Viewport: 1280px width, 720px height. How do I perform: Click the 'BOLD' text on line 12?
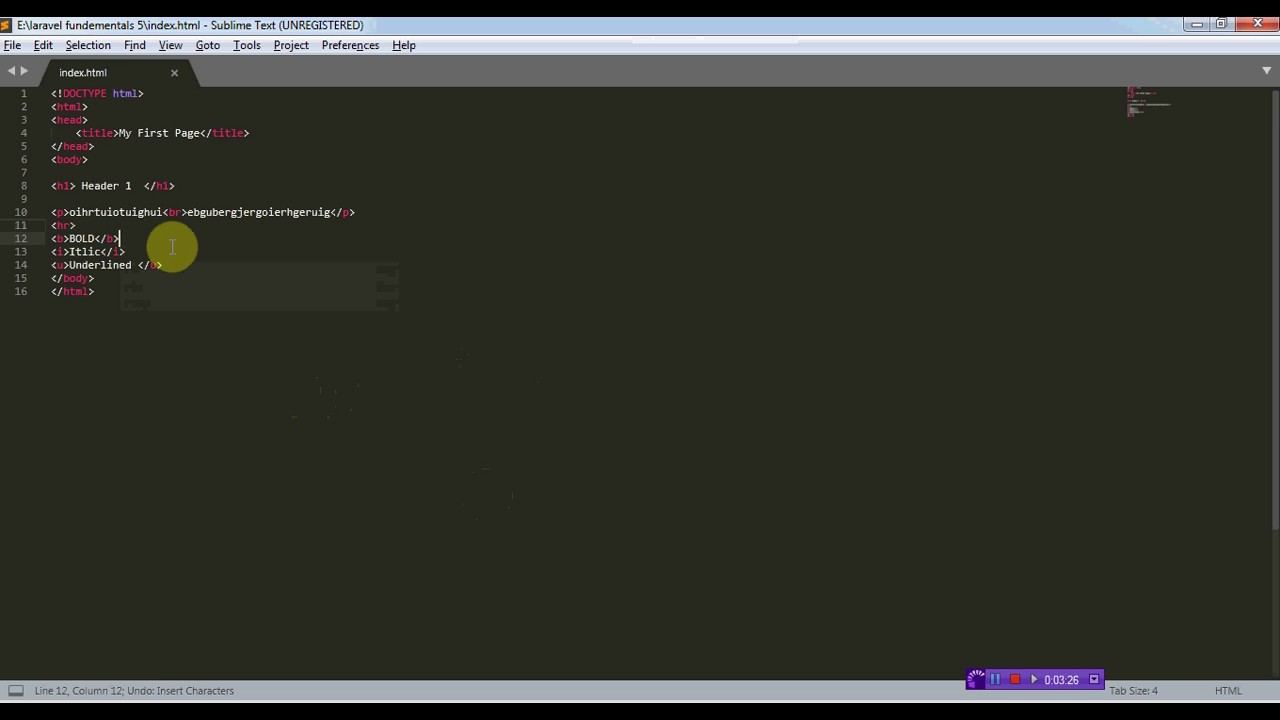click(81, 238)
